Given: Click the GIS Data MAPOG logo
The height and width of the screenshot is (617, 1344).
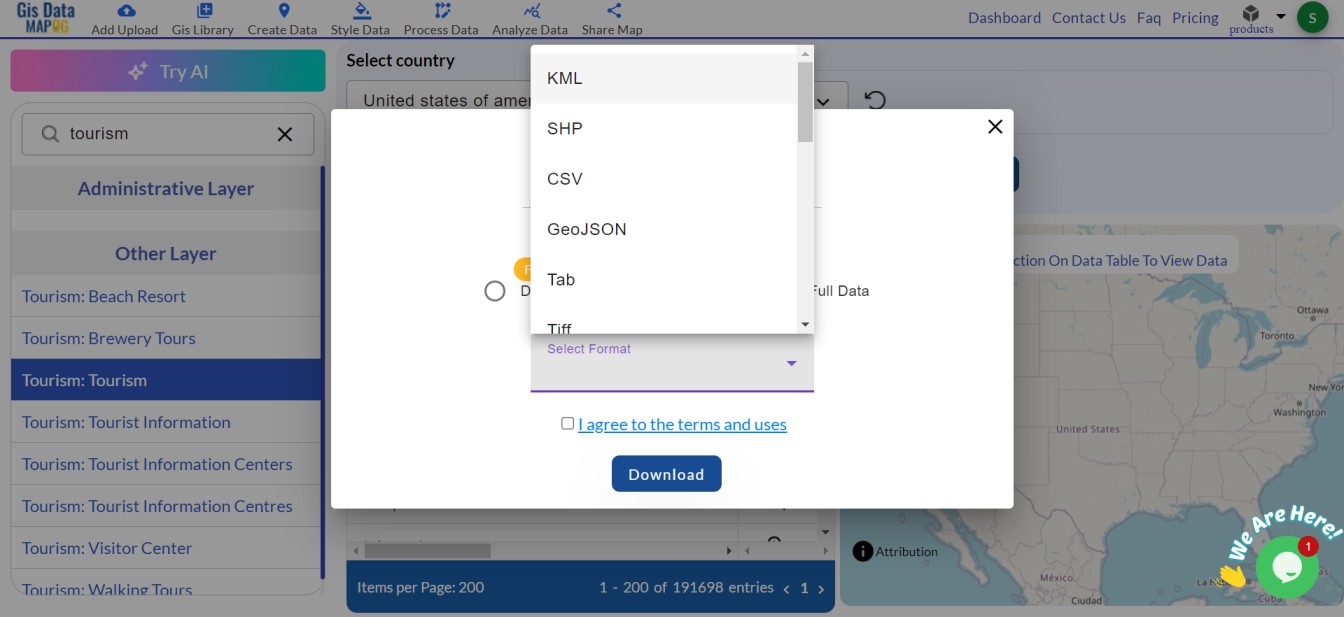Looking at the screenshot, I should click(x=46, y=17).
